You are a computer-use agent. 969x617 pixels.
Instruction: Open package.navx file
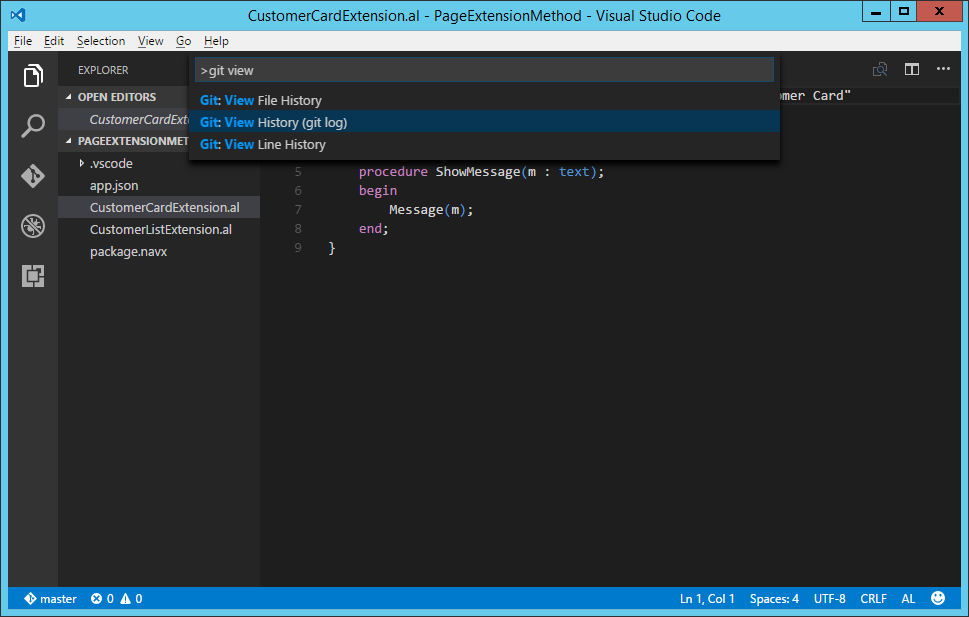click(129, 252)
